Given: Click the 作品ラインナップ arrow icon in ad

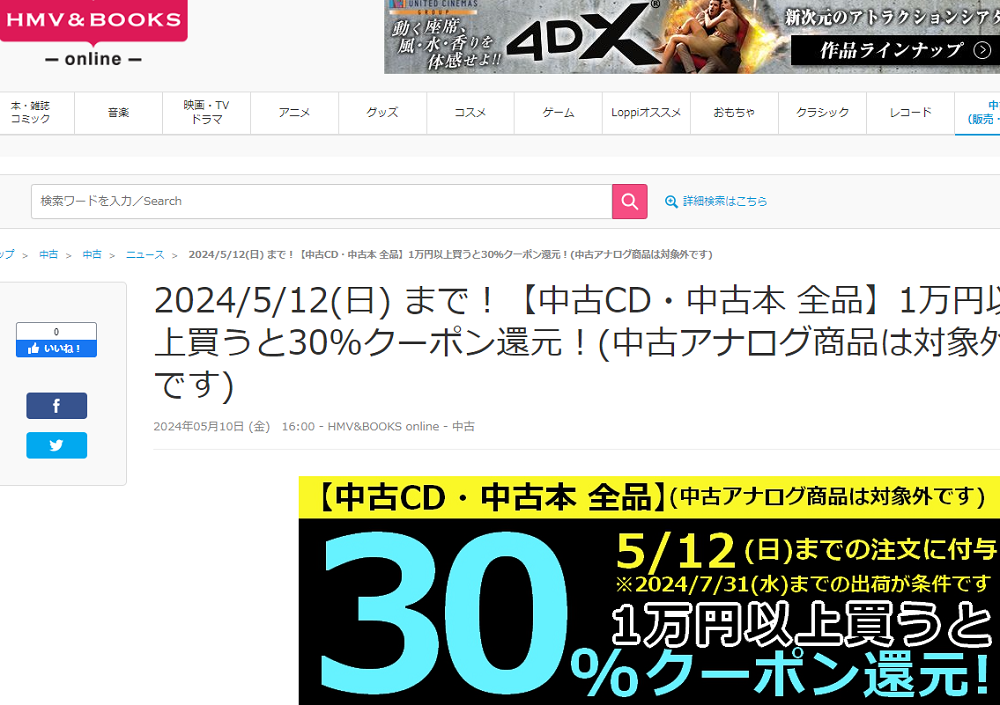Looking at the screenshot, I should pos(982,50).
